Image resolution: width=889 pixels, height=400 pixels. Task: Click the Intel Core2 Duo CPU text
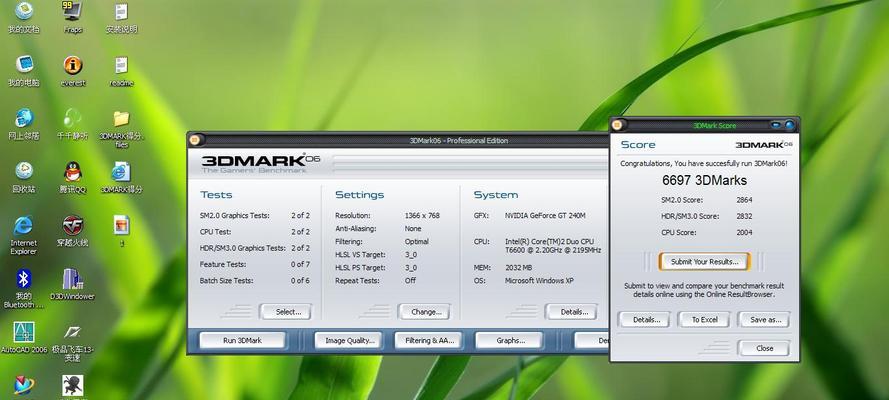point(553,246)
